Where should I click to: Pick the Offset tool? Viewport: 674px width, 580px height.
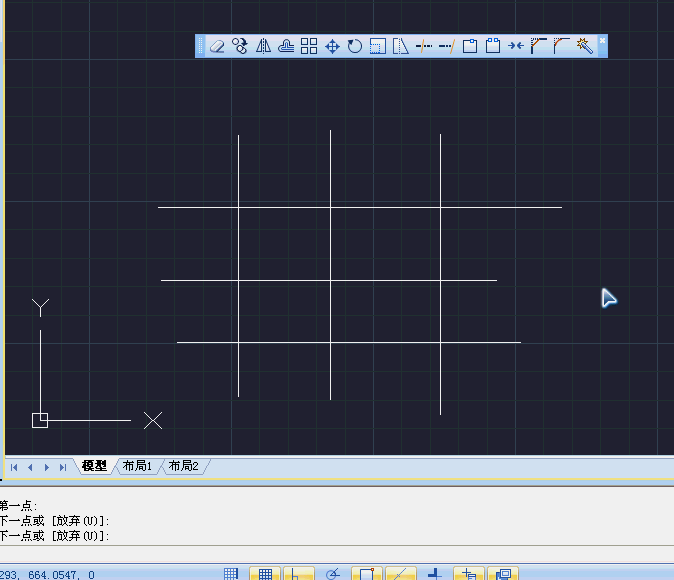pyautogui.click(x=286, y=46)
